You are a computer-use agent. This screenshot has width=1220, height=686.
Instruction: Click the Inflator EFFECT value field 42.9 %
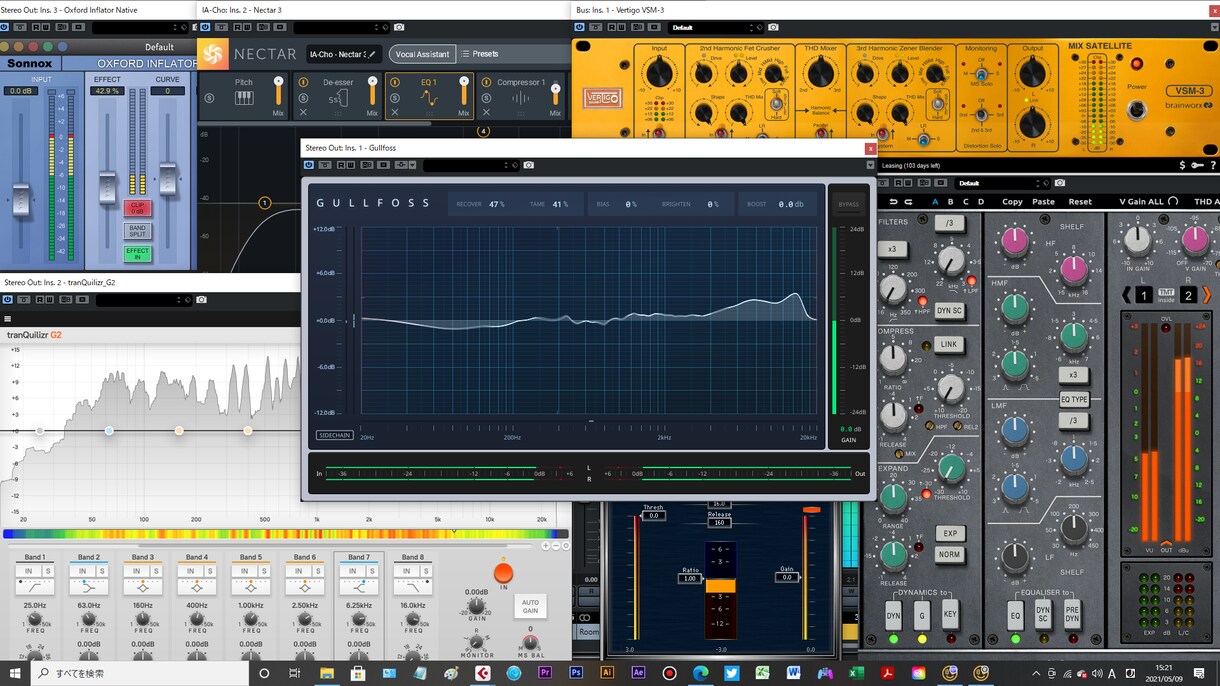(x=107, y=91)
